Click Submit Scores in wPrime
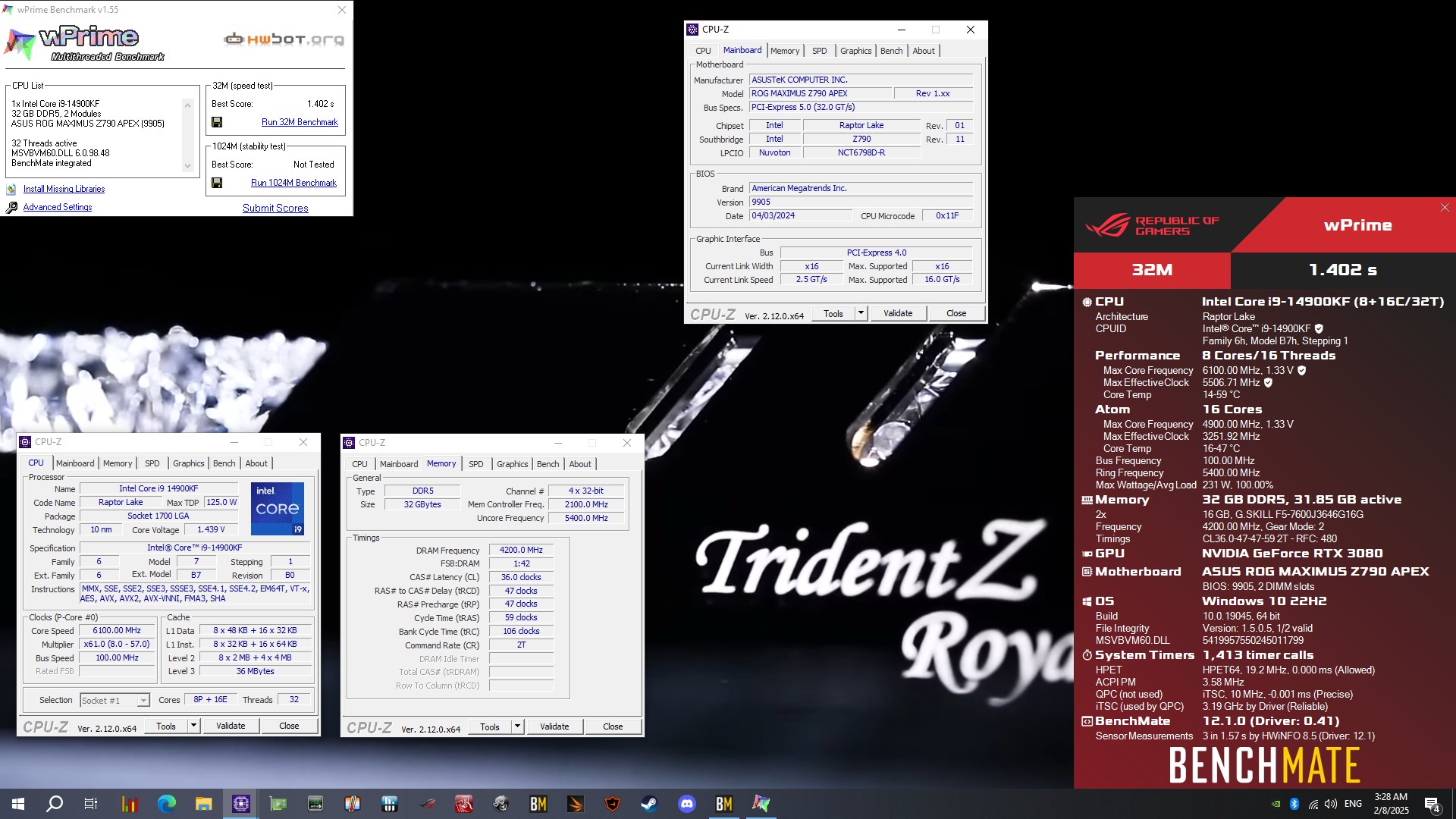The width and height of the screenshot is (1456, 819). (275, 208)
